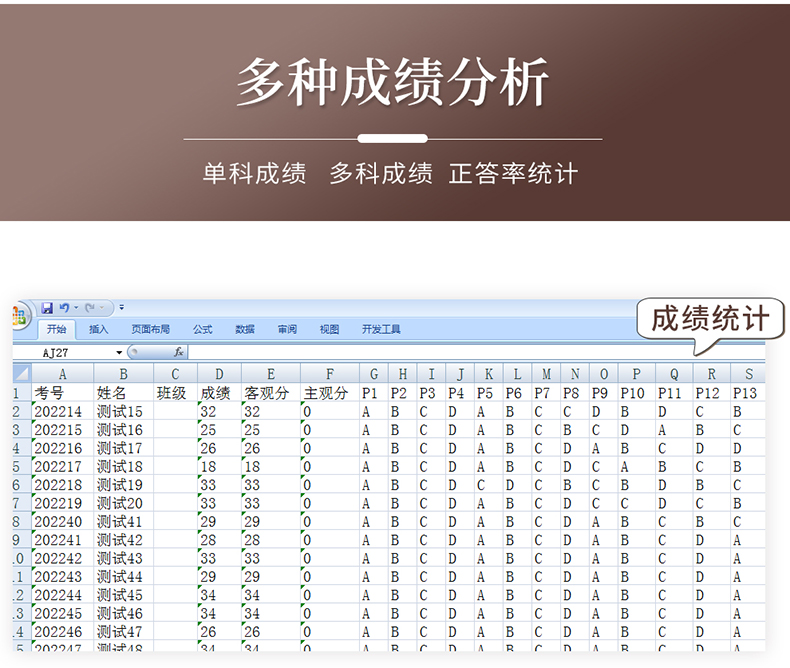
Task: Select the row 5 header
Action: tap(20, 466)
